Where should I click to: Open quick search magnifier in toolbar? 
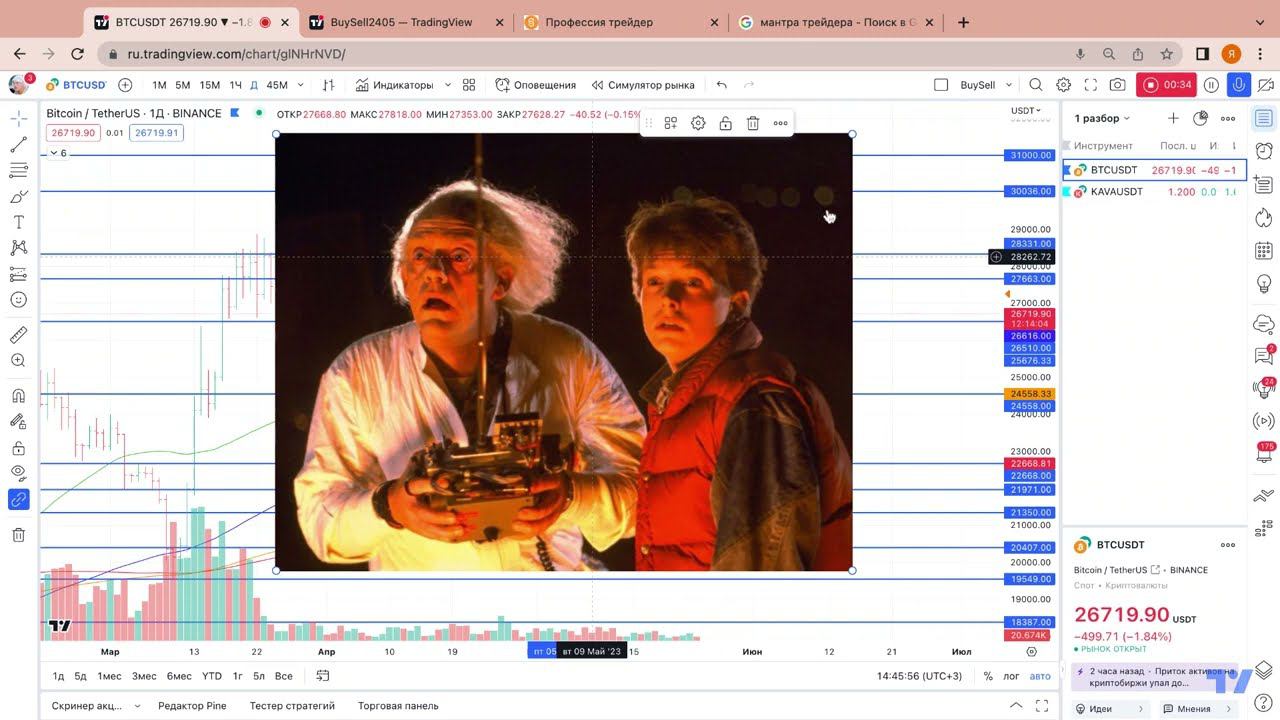[x=1036, y=85]
